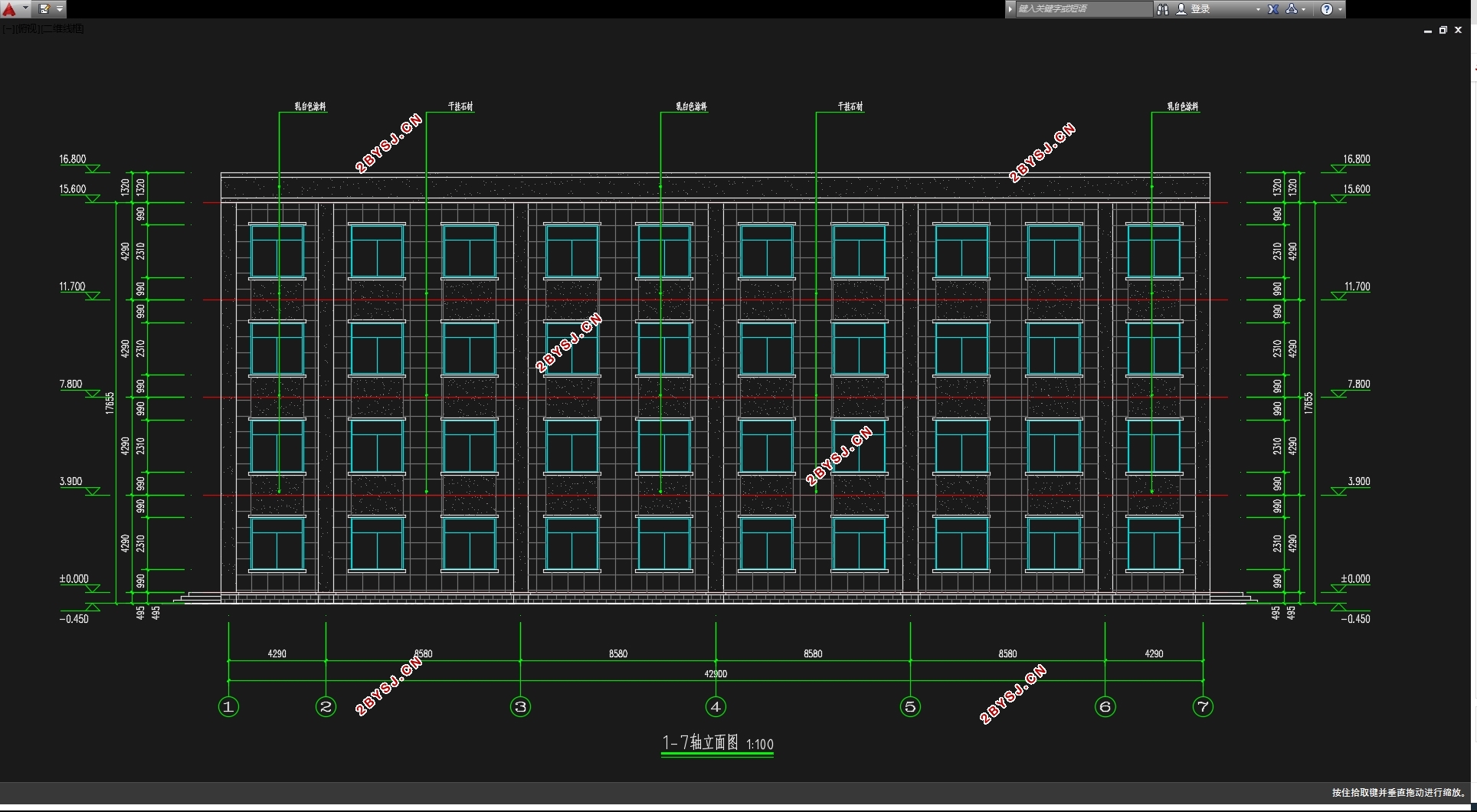This screenshot has width=1477, height=812.
Task: Select the 8580 dimension between axes 3 and 4
Action: (618, 653)
